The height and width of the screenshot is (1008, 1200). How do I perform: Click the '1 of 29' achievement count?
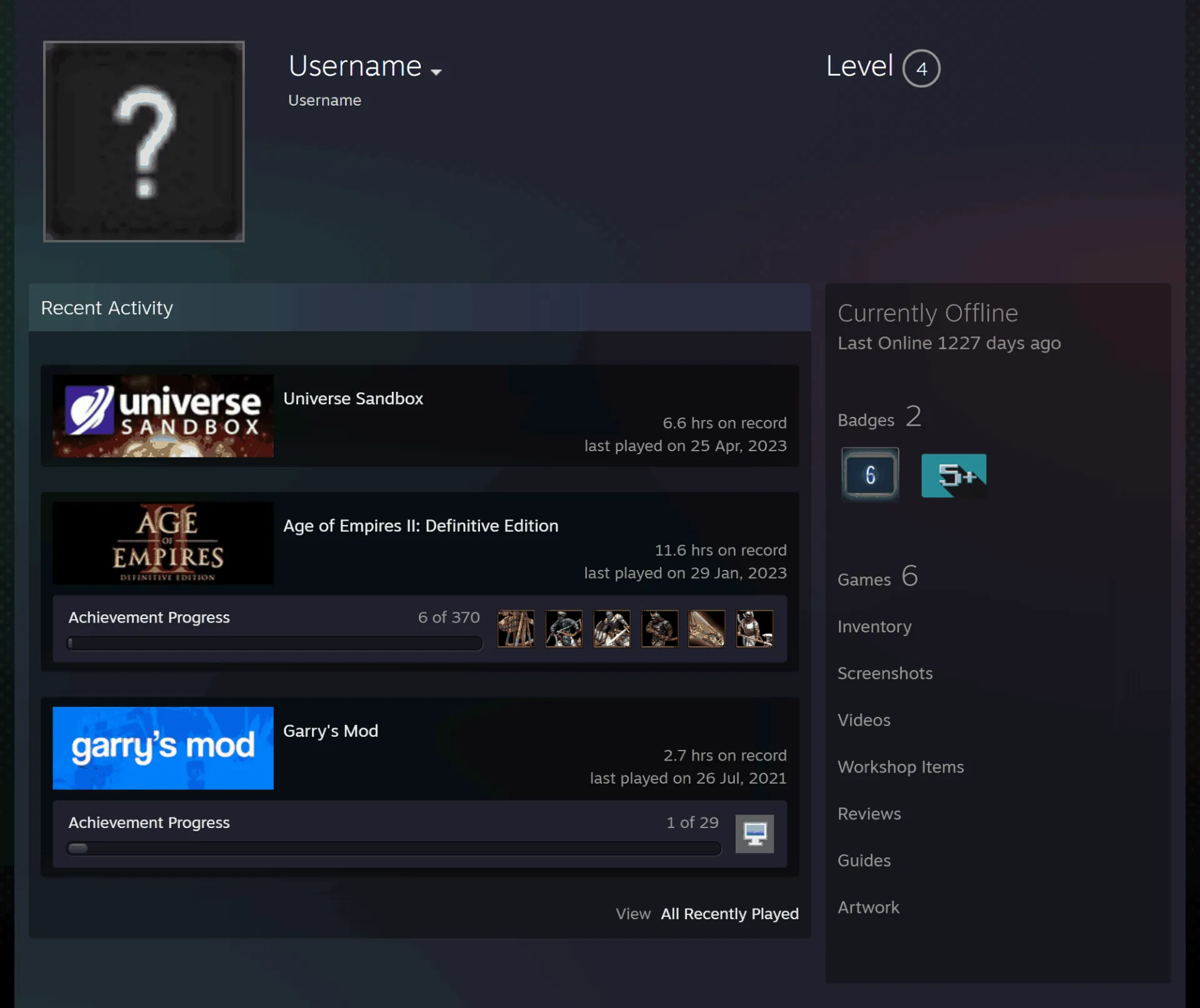692,822
